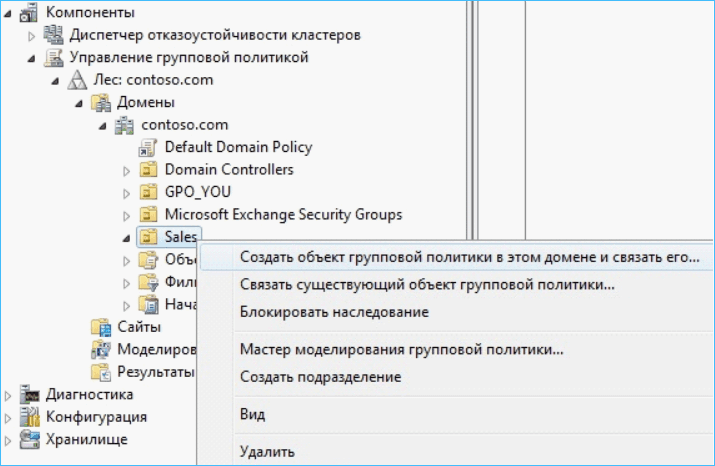Click the Сайты folder icon

click(x=100, y=327)
